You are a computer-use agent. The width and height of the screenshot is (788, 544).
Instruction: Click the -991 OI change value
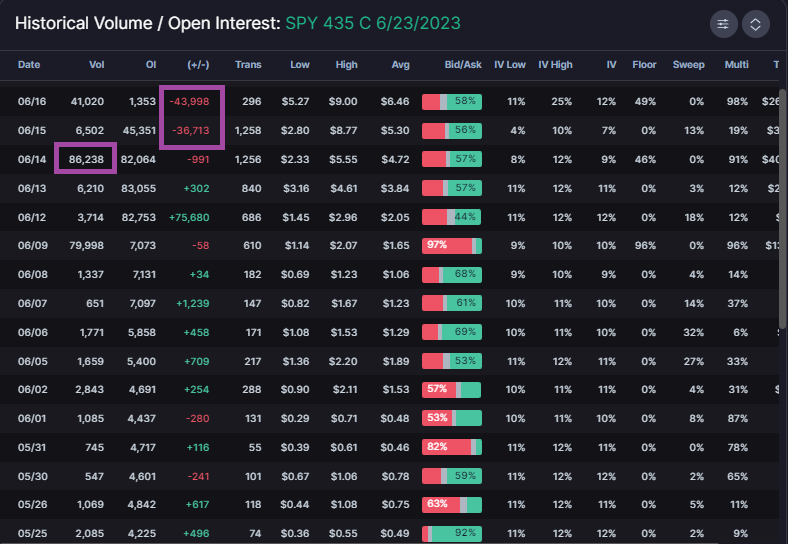click(x=198, y=159)
